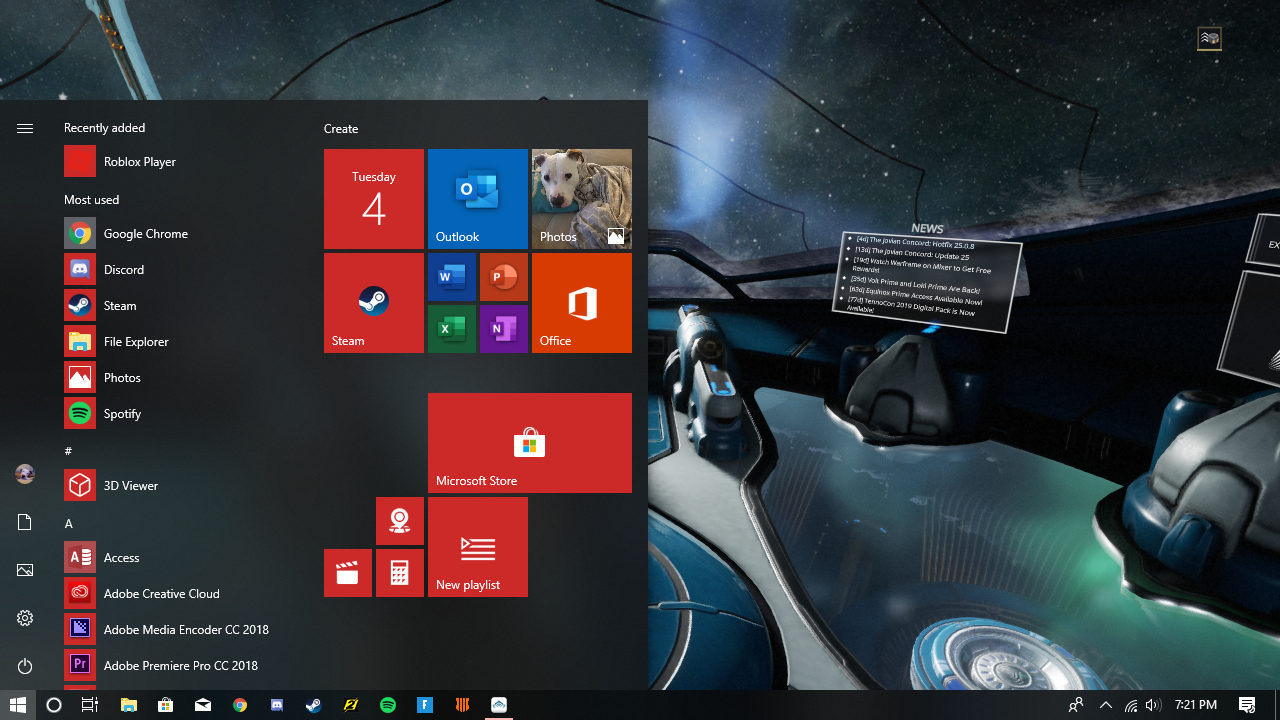The width and height of the screenshot is (1280, 720).
Task: Open the OneNote tile
Action: click(504, 329)
